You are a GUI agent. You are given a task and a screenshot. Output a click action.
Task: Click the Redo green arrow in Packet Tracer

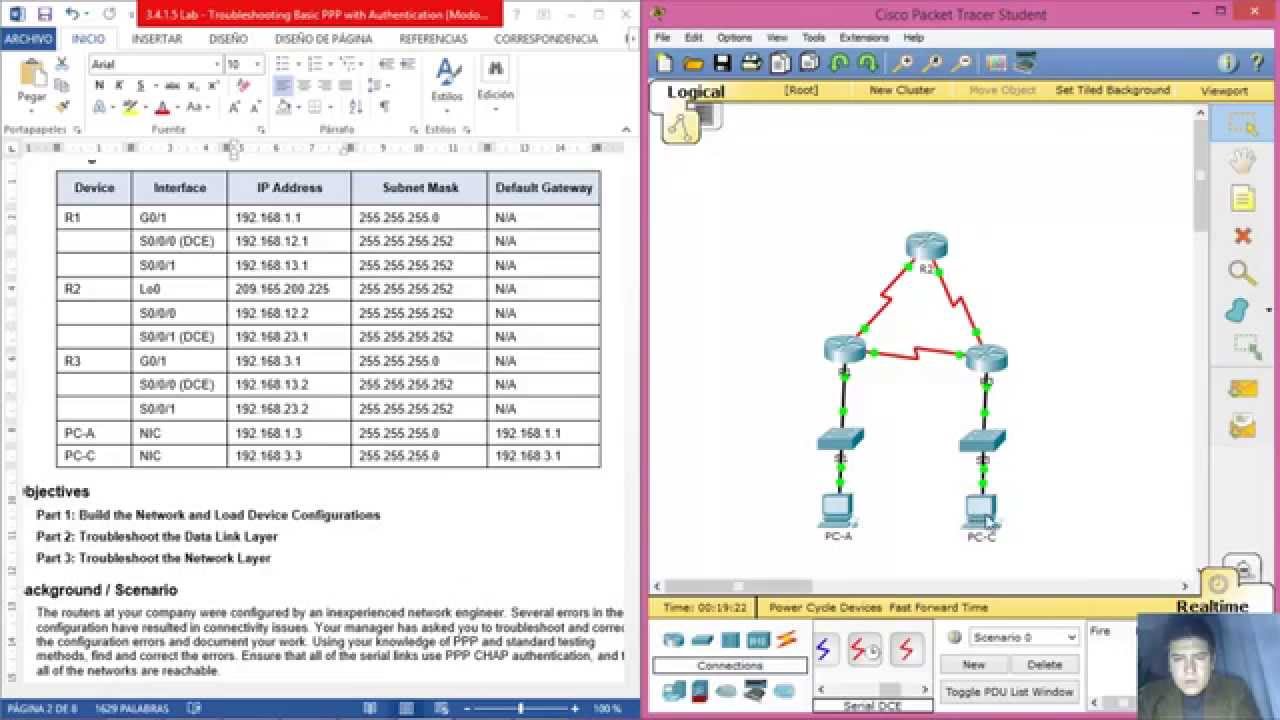pyautogui.click(x=867, y=63)
